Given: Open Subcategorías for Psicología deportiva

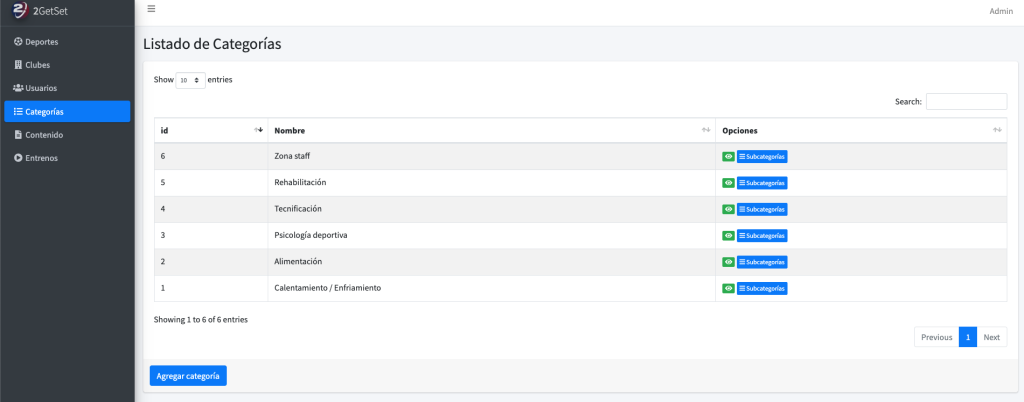Looking at the screenshot, I should [x=762, y=236].
